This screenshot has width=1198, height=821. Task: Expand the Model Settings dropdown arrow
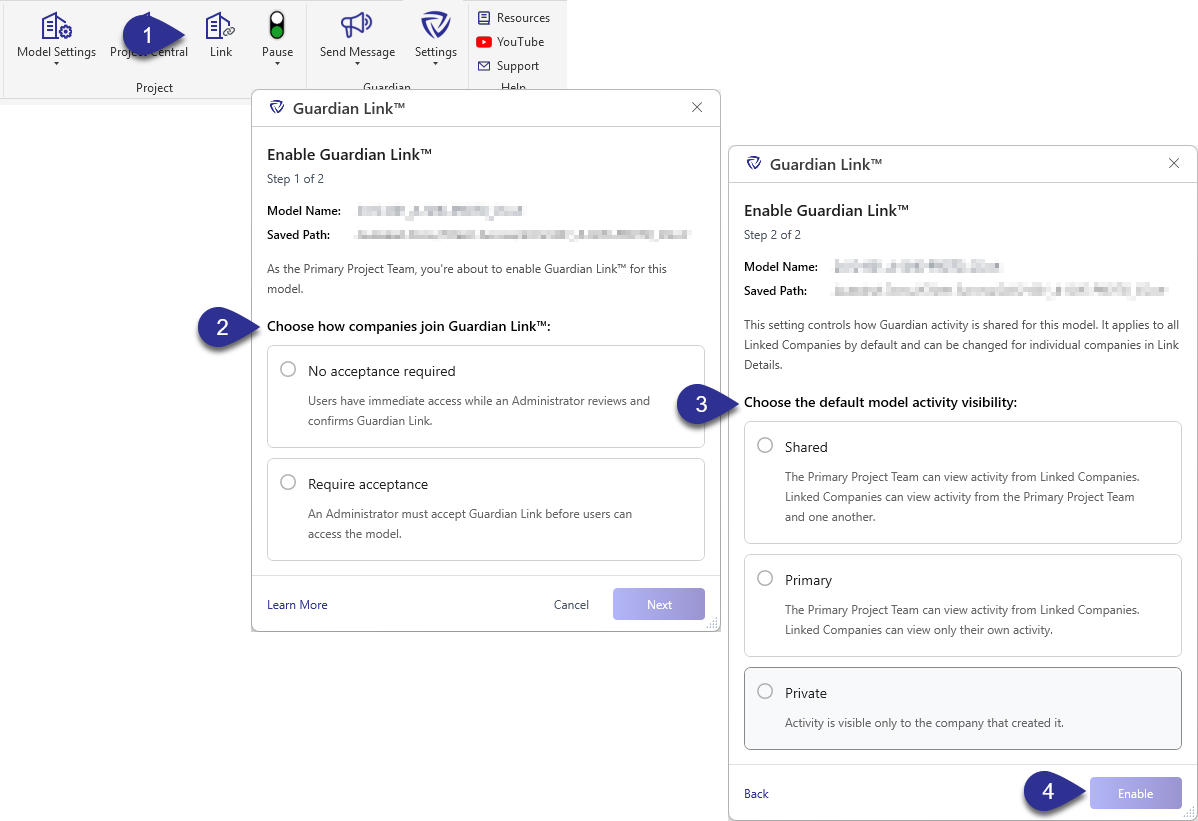click(56, 64)
